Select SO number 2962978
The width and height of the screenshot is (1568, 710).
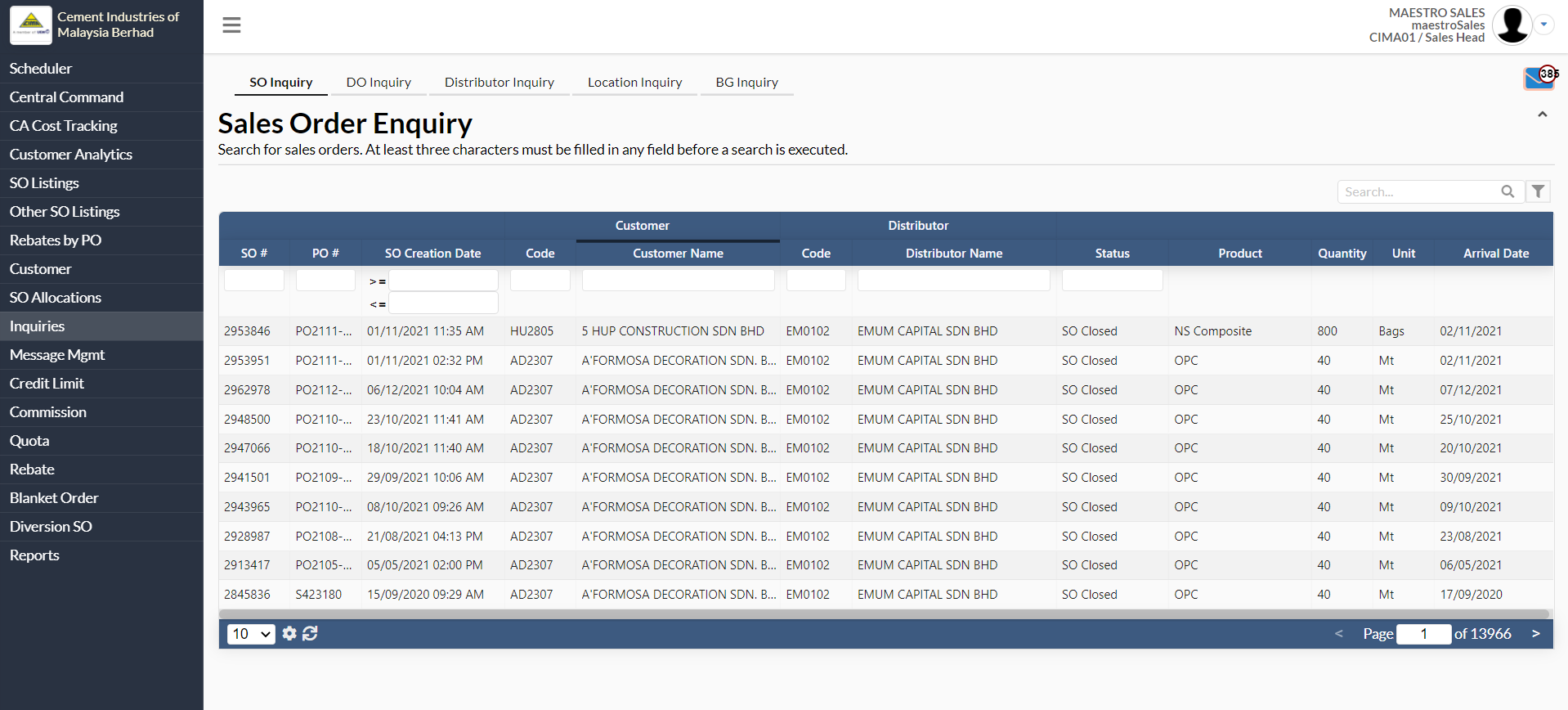pyautogui.click(x=247, y=390)
